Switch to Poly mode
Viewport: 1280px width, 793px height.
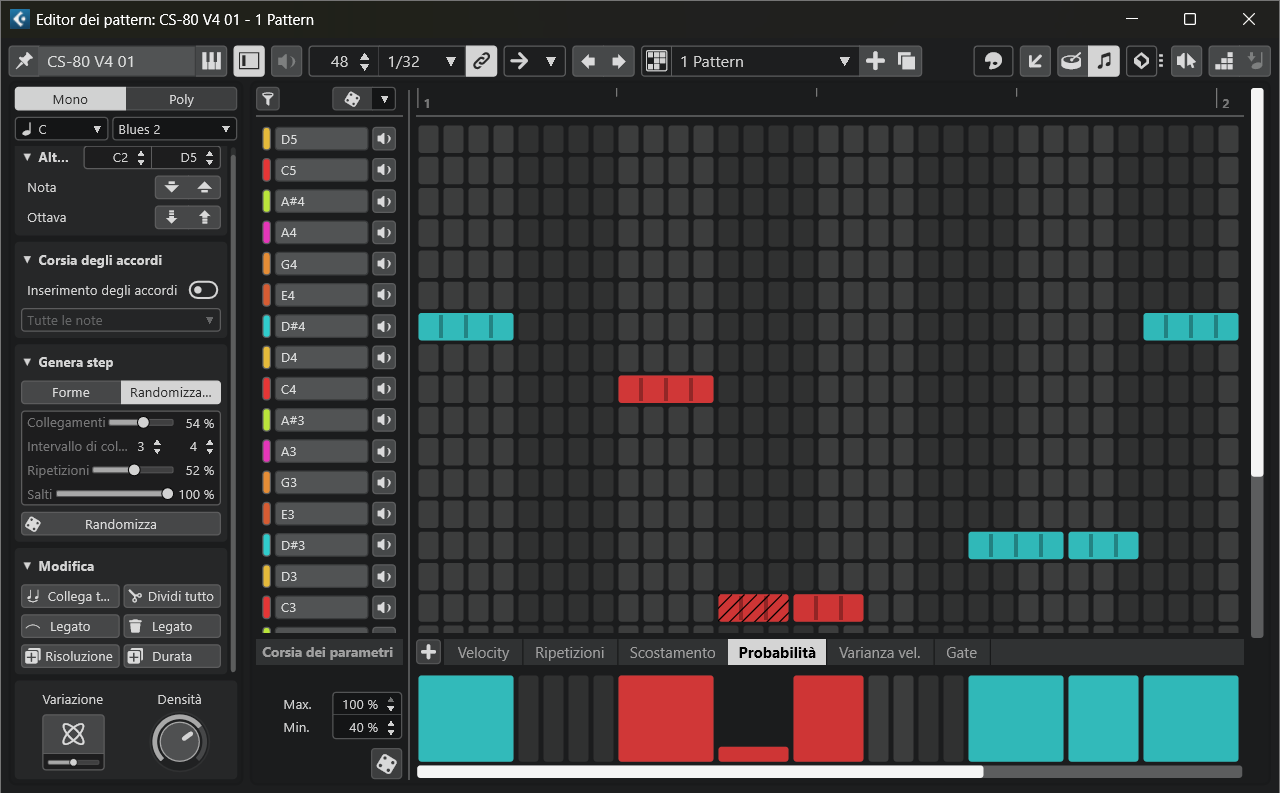pyautogui.click(x=181, y=99)
